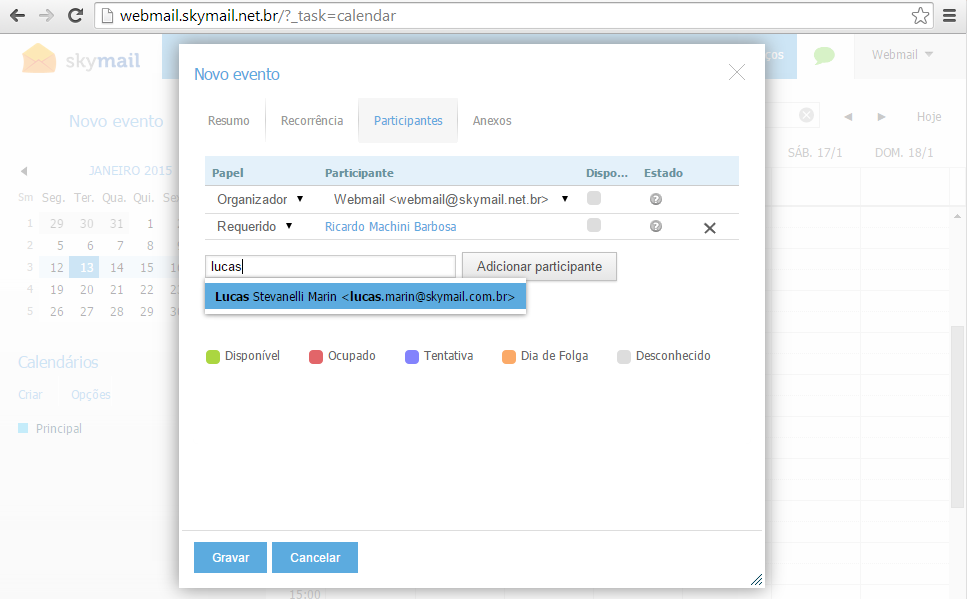The width and height of the screenshot is (967, 599).
Task: Open Opções under Calendários
Action: tap(91, 395)
